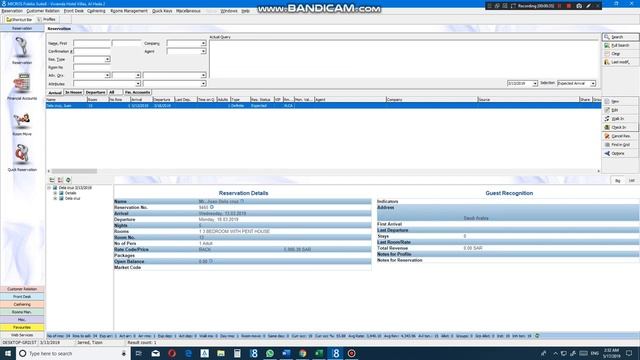Open the Room Move sidebar icon

[22, 124]
